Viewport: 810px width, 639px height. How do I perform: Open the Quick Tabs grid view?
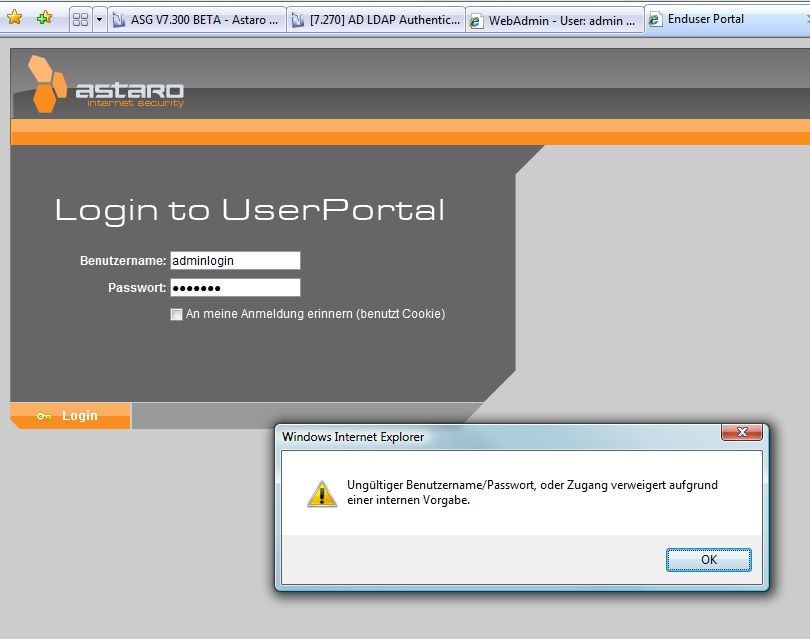pyautogui.click(x=81, y=20)
